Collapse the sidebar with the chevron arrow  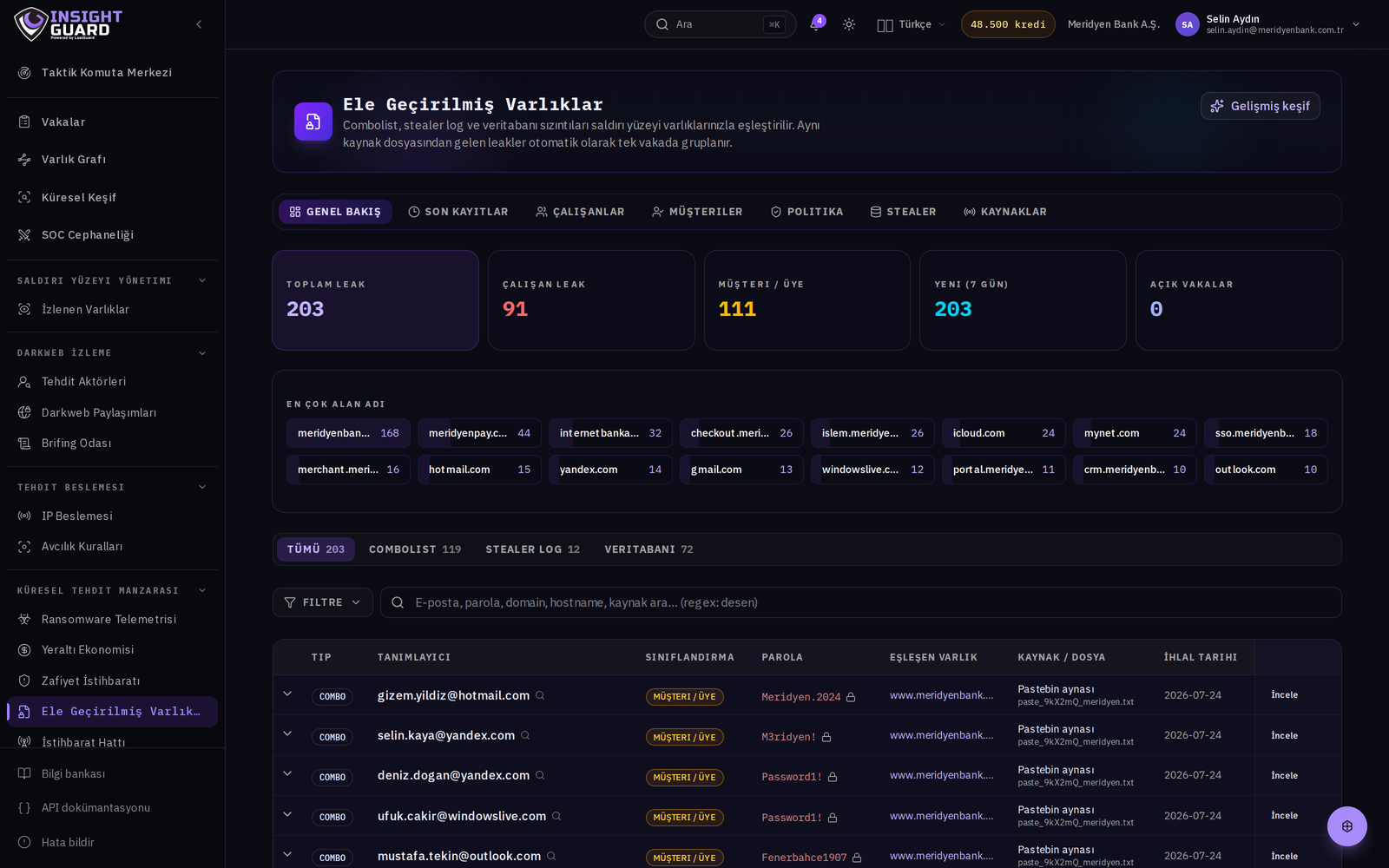(x=199, y=24)
